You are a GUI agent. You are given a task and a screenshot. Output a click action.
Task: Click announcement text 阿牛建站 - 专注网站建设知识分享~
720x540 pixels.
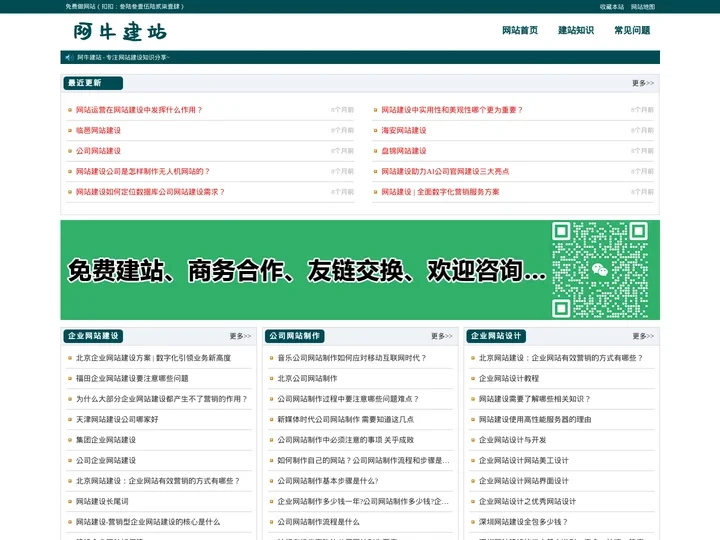124,57
